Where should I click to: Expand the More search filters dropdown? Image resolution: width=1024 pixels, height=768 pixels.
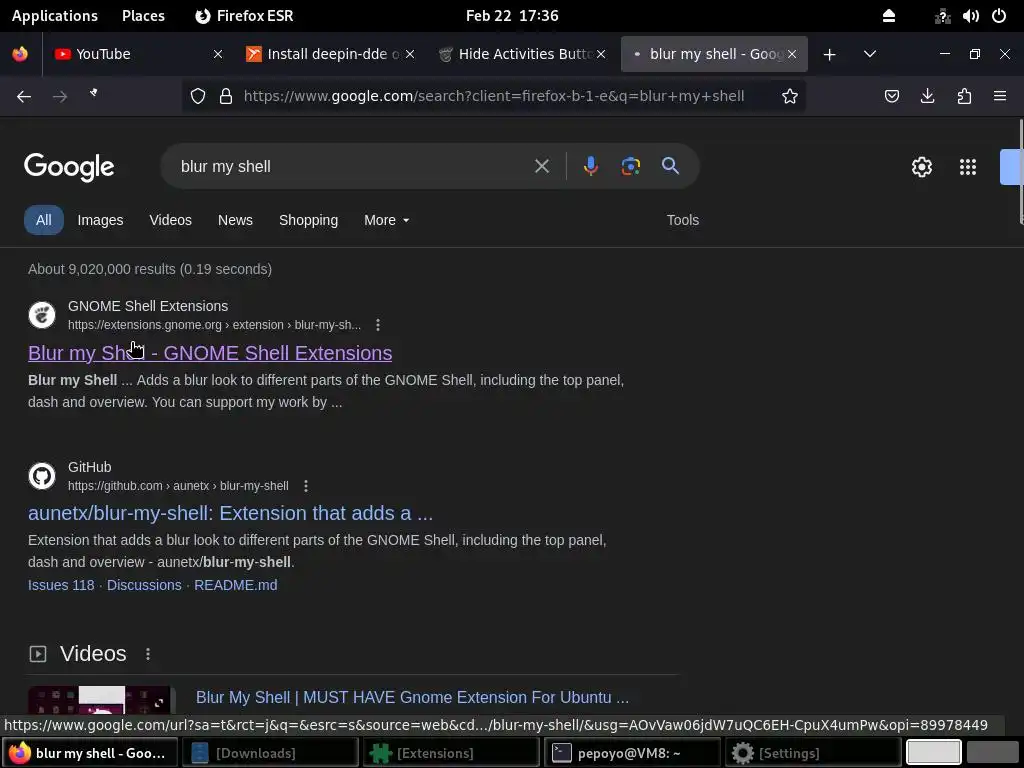click(x=387, y=220)
